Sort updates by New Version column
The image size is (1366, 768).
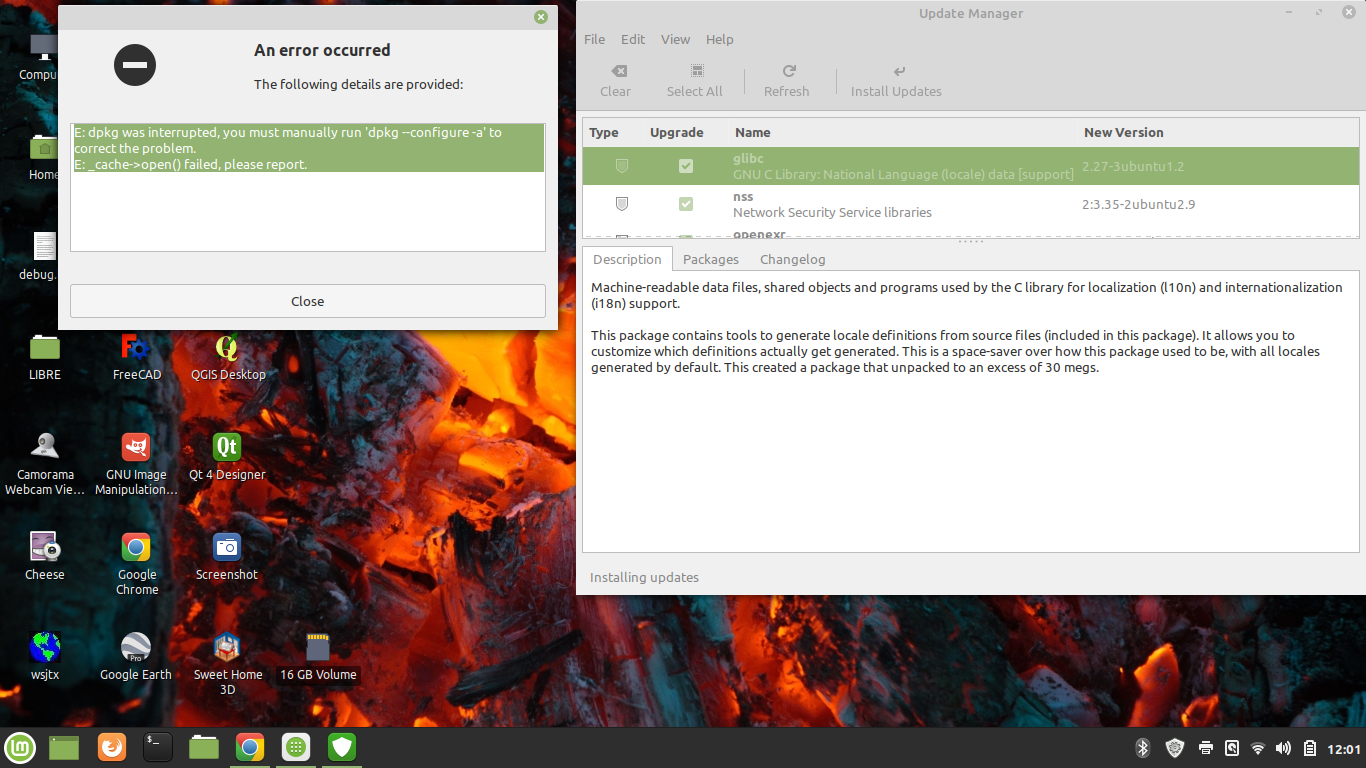click(1124, 132)
